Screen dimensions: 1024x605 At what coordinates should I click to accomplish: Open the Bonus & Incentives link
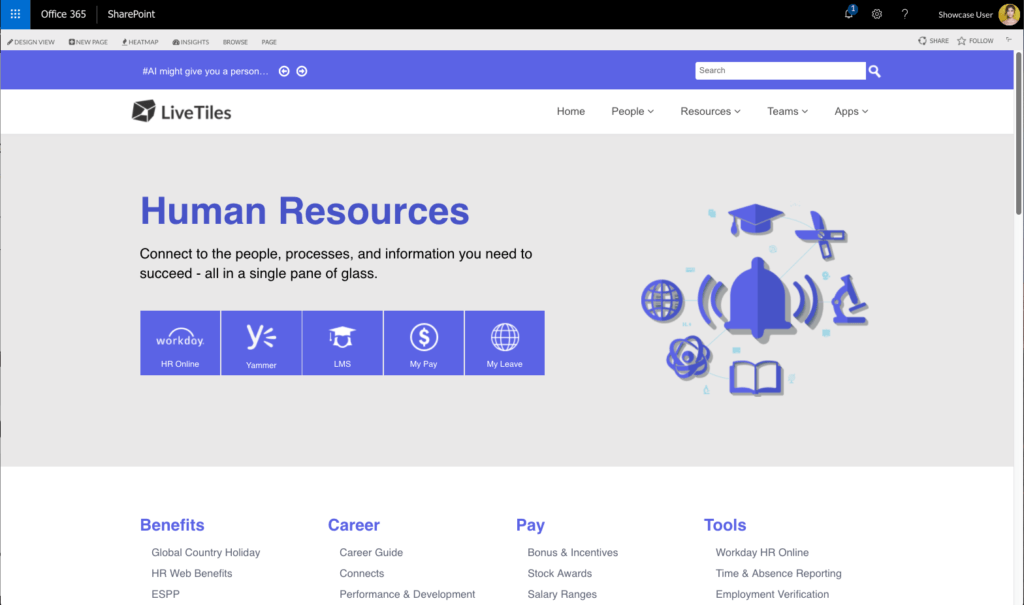click(x=573, y=553)
